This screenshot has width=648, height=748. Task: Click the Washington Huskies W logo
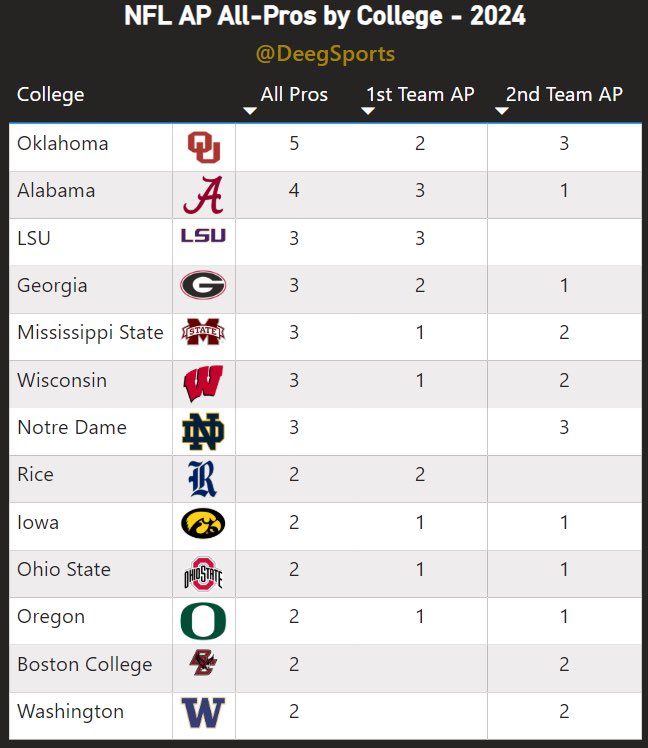pos(203,713)
